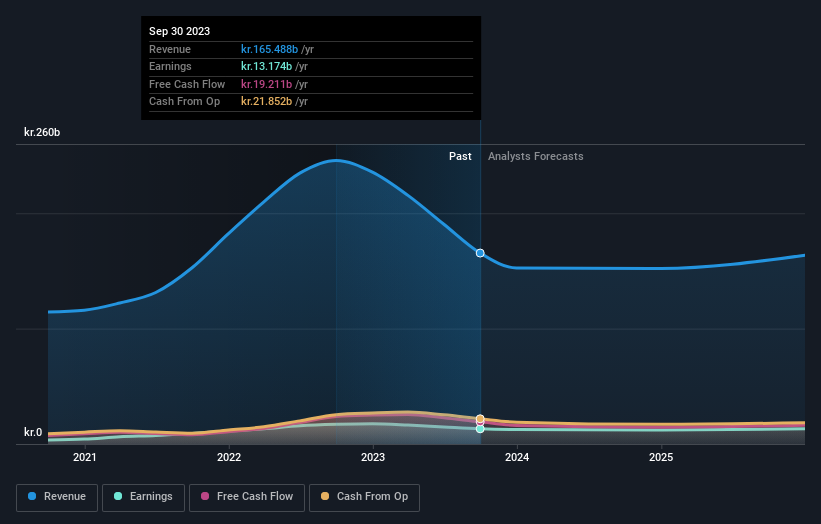
Task: Click the 2023 x-axis label
Action: click(373, 457)
